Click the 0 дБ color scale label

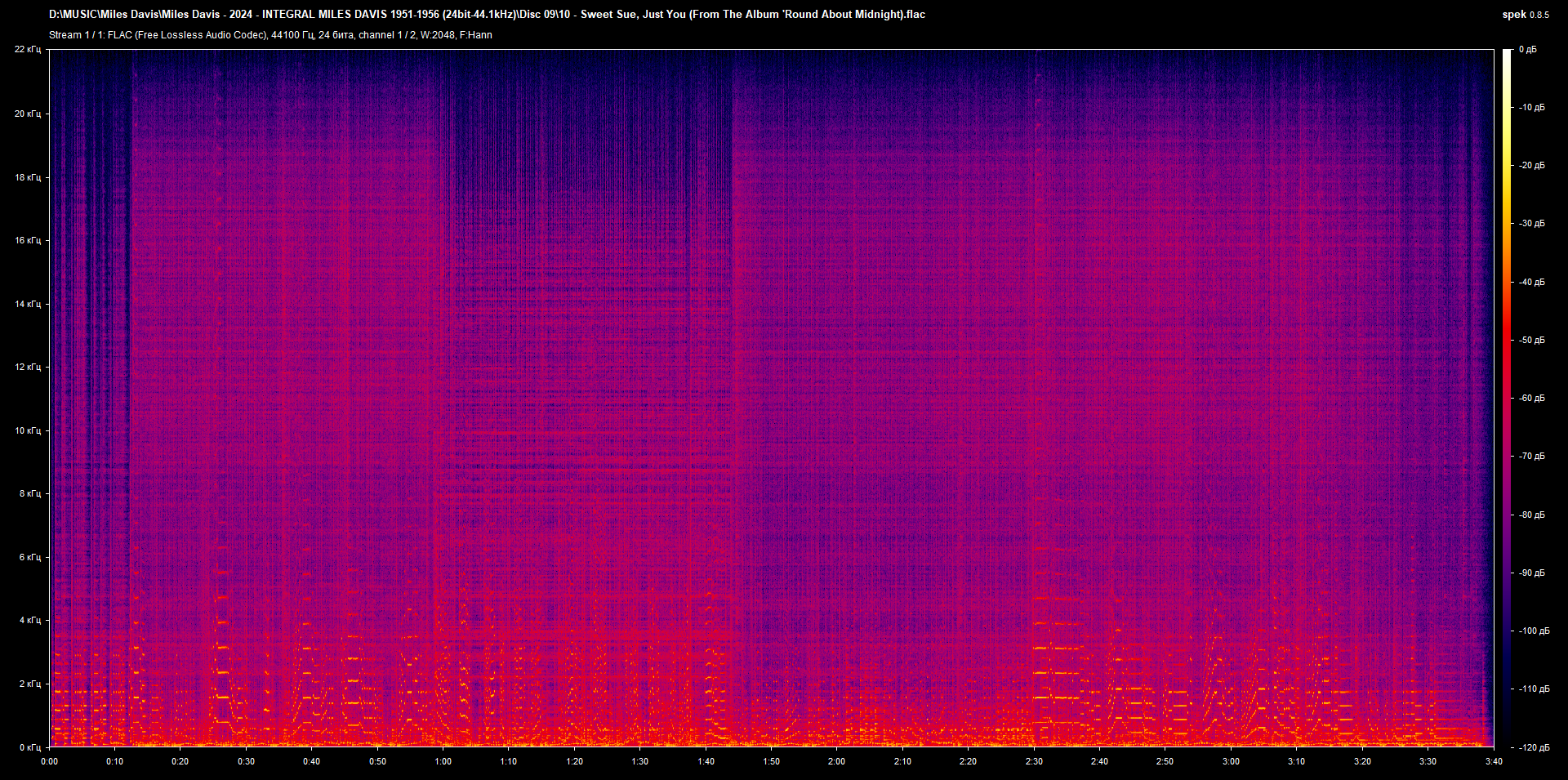click(x=1528, y=50)
